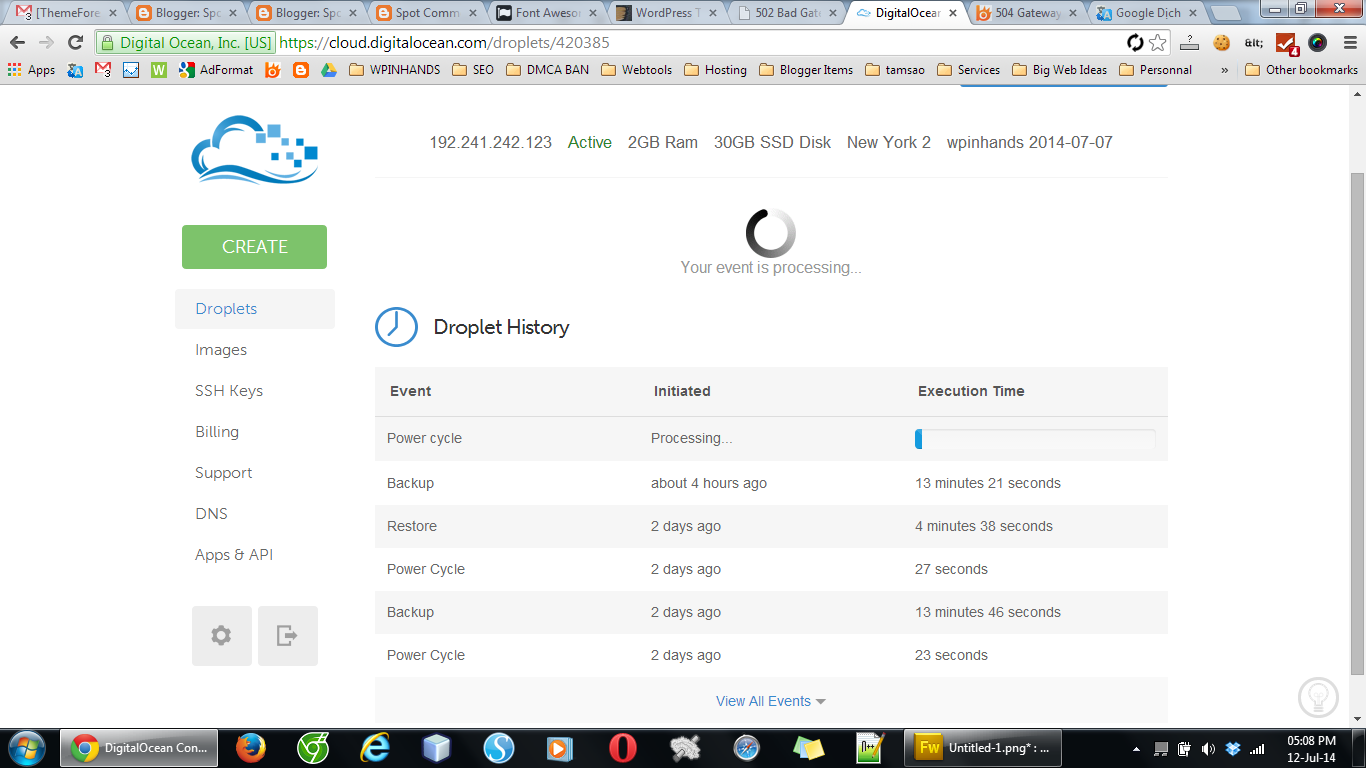Open Chrome hamburger menu
The image size is (1366, 768).
(x=1349, y=43)
